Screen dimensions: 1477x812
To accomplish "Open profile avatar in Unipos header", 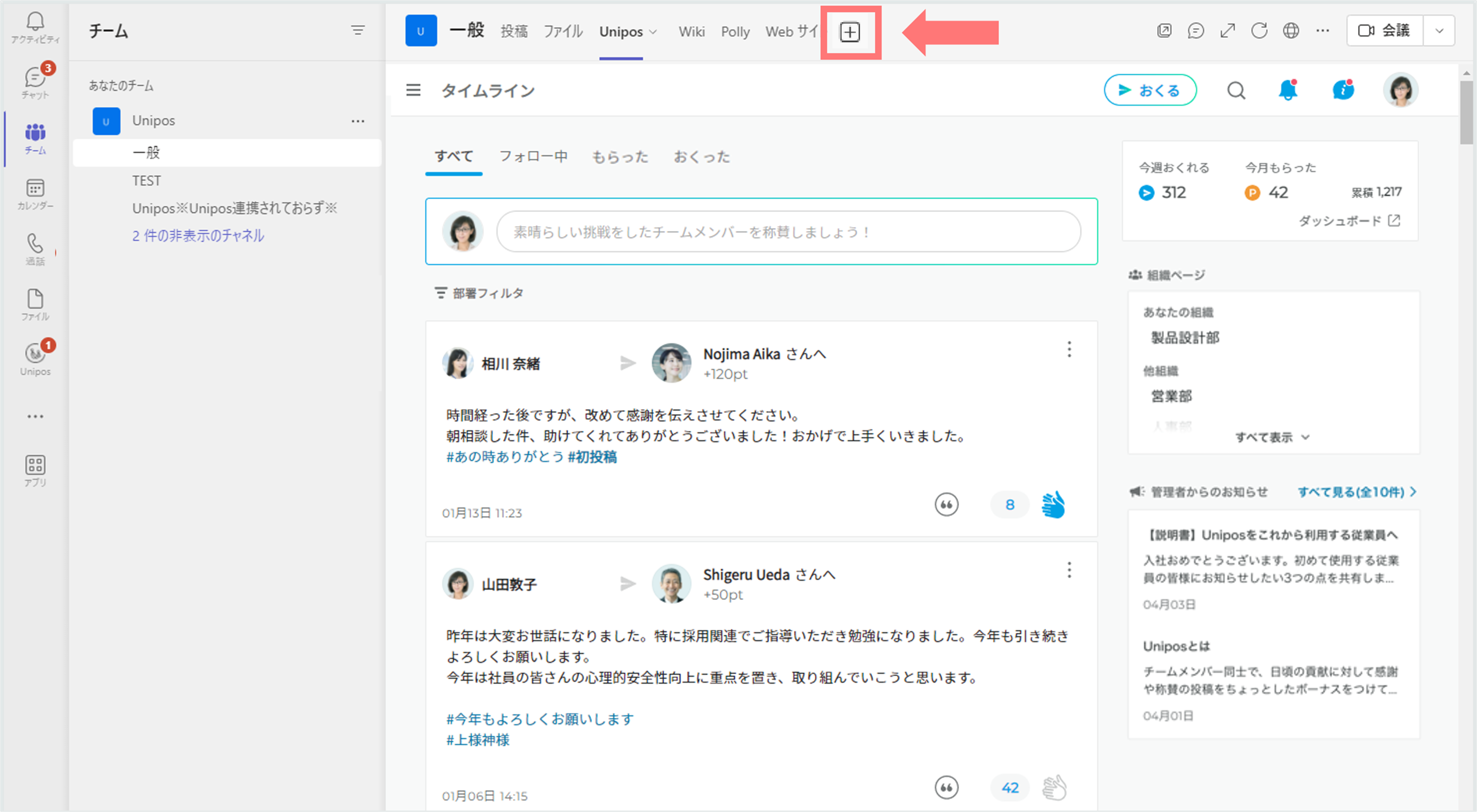I will tap(1401, 90).
